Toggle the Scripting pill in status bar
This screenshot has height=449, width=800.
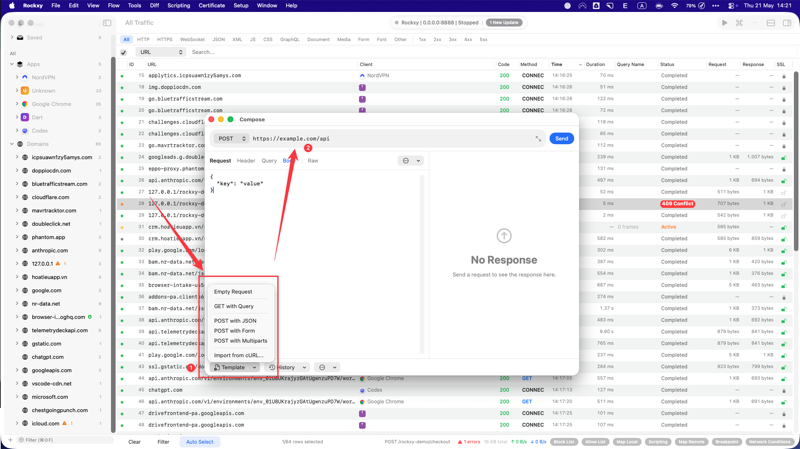tap(658, 442)
